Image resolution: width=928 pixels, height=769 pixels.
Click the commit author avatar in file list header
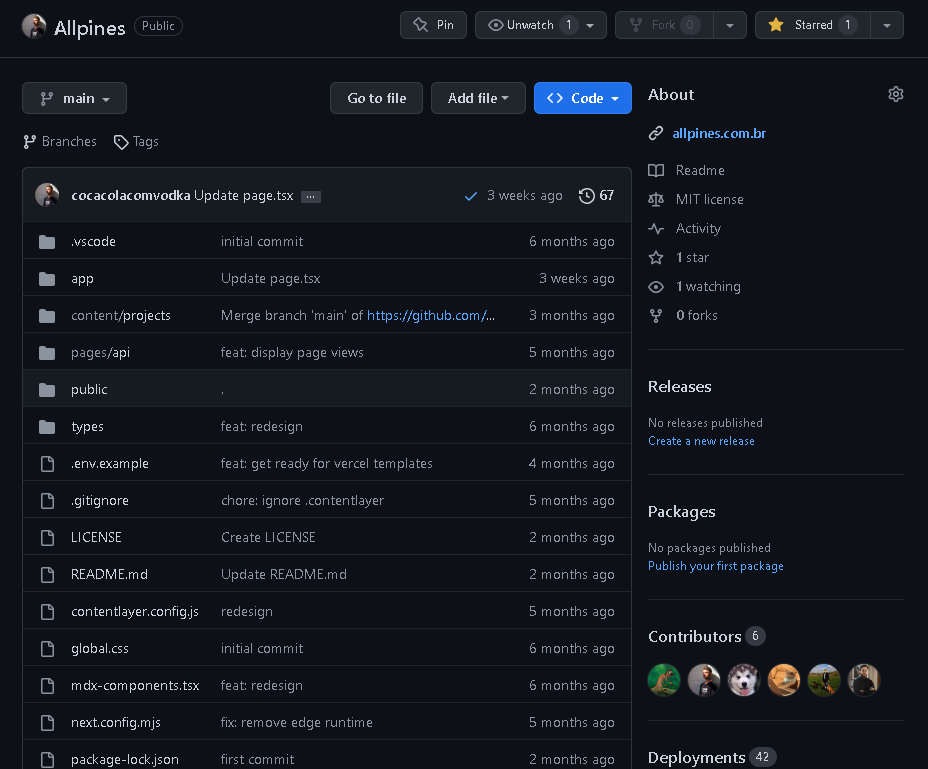coord(47,195)
